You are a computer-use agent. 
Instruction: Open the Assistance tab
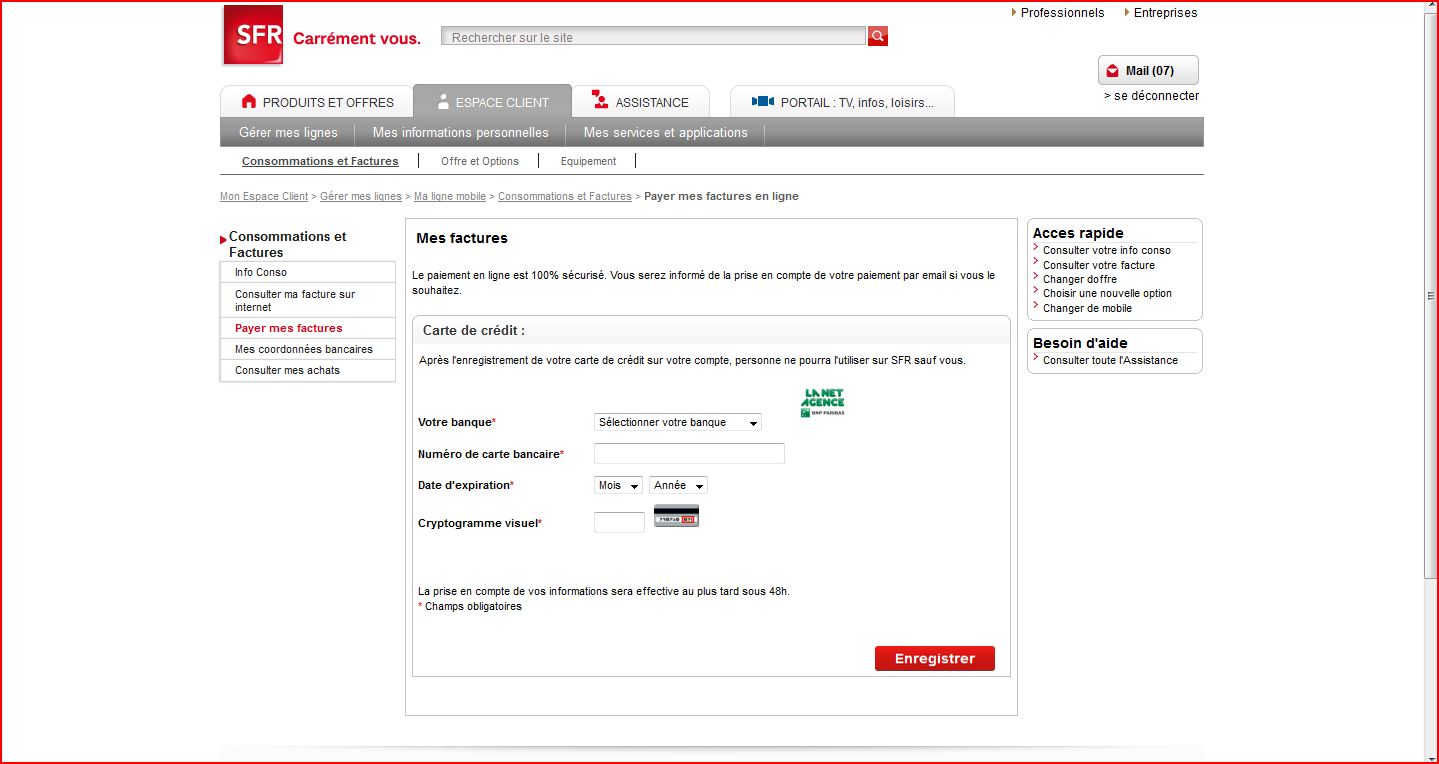pyautogui.click(x=641, y=102)
